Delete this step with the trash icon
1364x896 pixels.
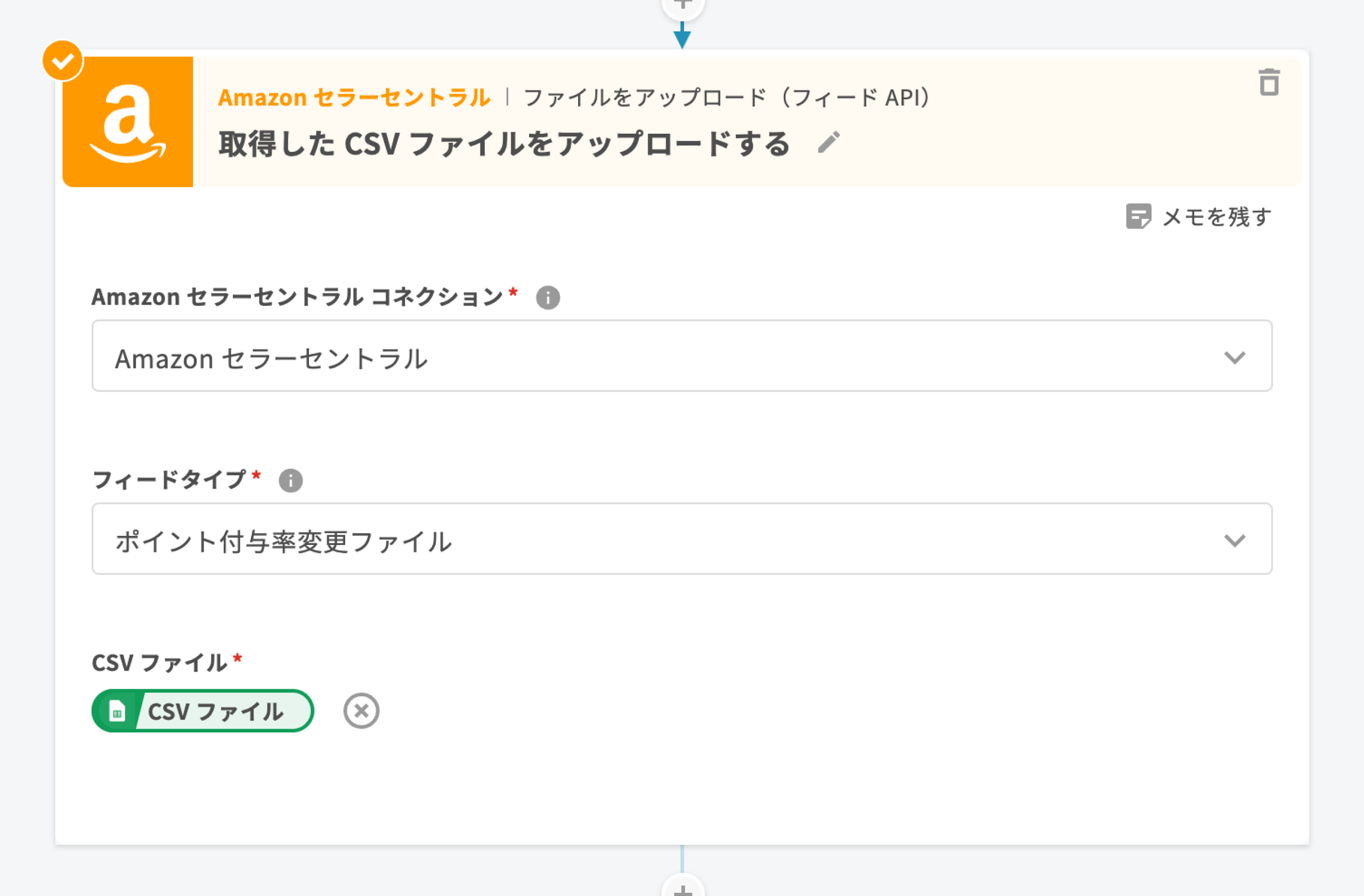point(1269,83)
